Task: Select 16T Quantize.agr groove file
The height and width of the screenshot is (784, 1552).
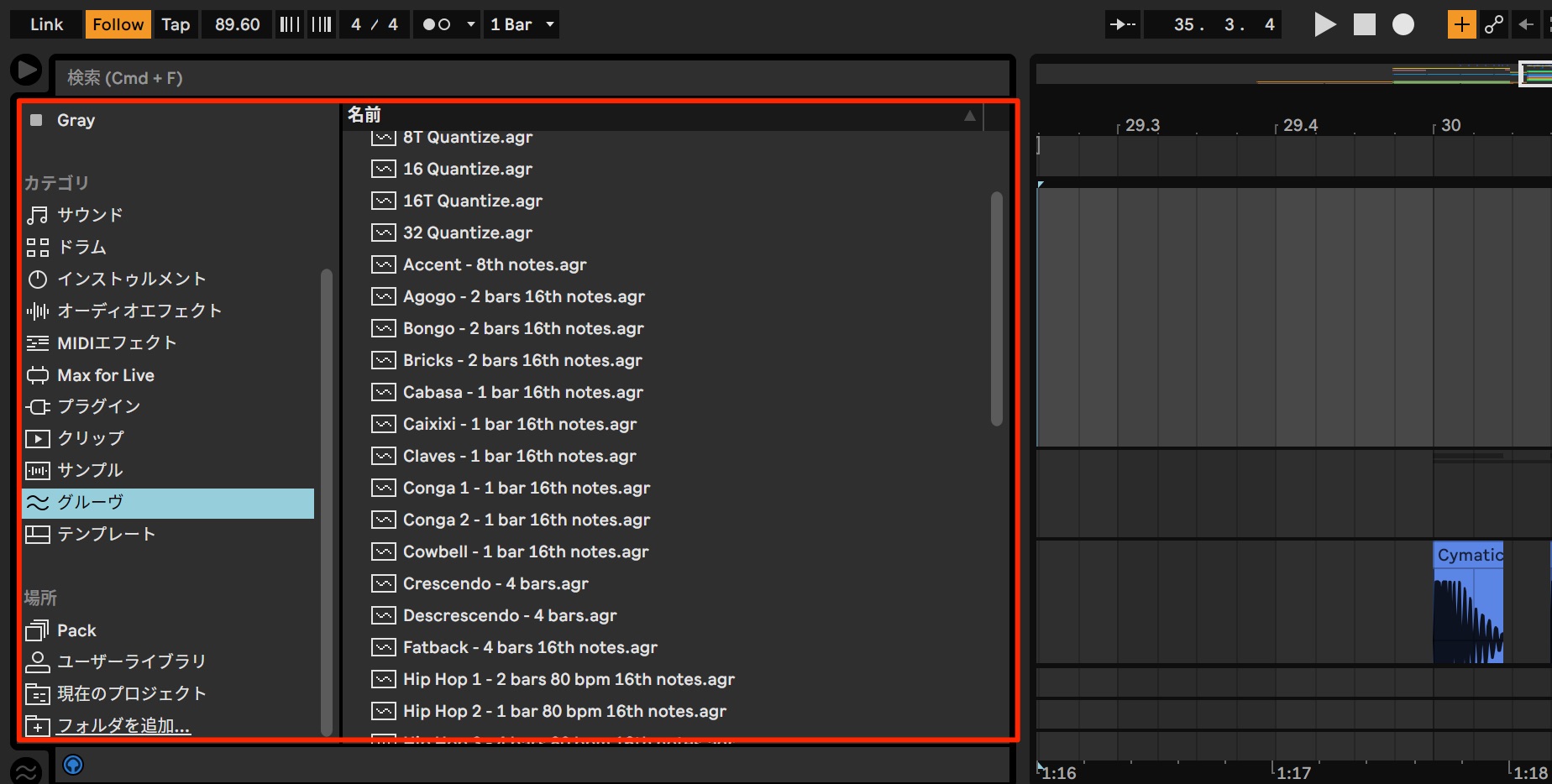Action: [473, 201]
